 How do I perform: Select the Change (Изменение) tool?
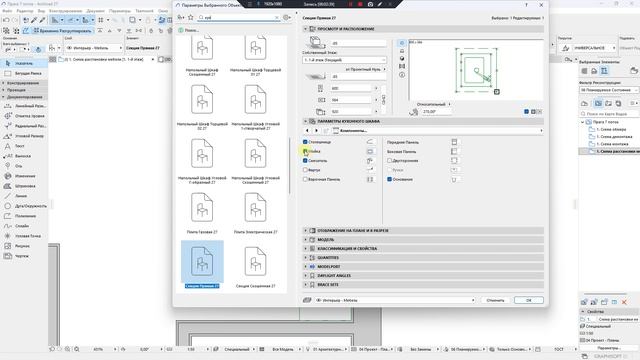click(24, 176)
